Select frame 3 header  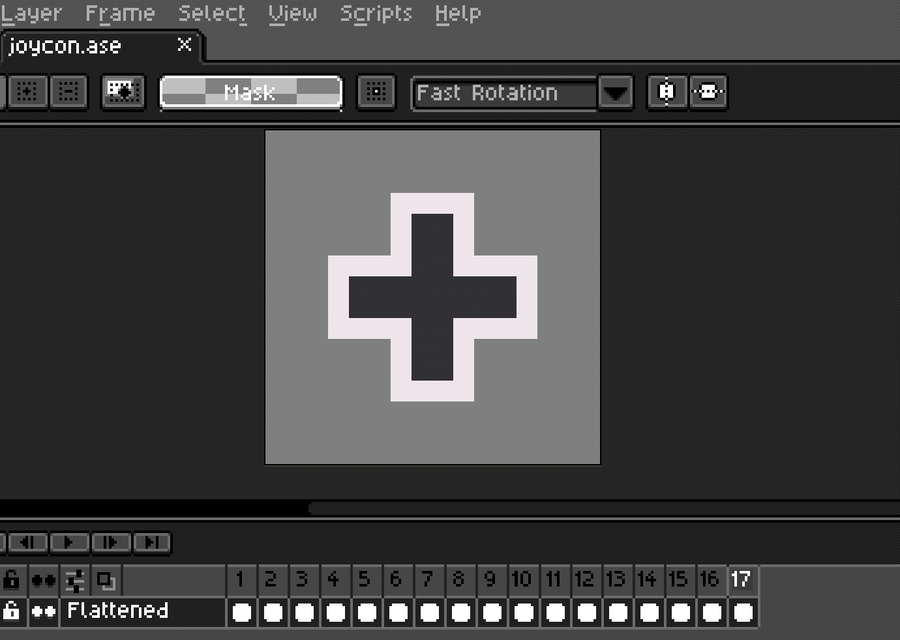(x=304, y=580)
